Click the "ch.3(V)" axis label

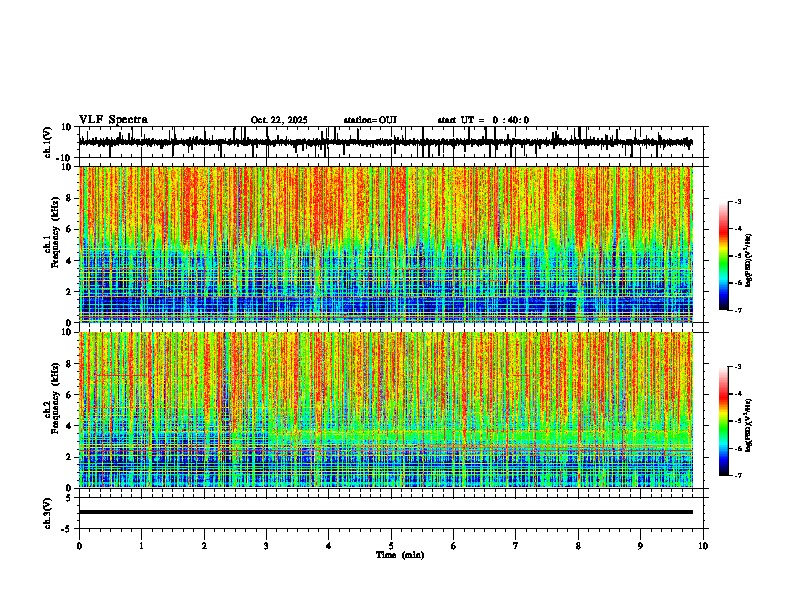pos(48,513)
